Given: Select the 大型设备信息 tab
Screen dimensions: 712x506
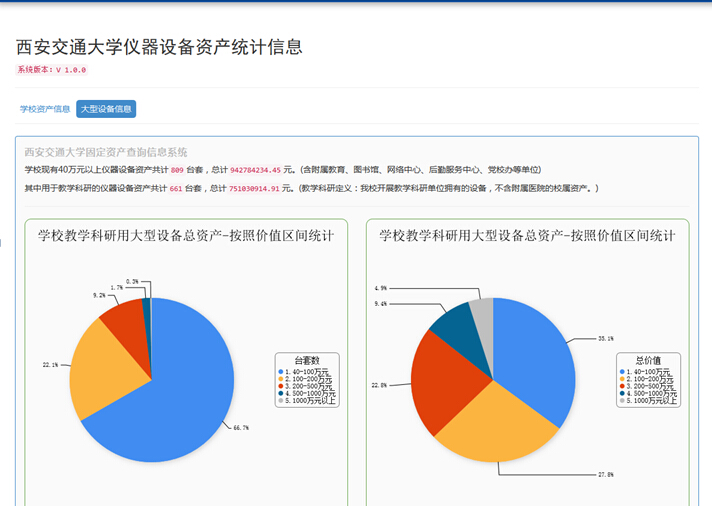Looking at the screenshot, I should pos(106,109).
